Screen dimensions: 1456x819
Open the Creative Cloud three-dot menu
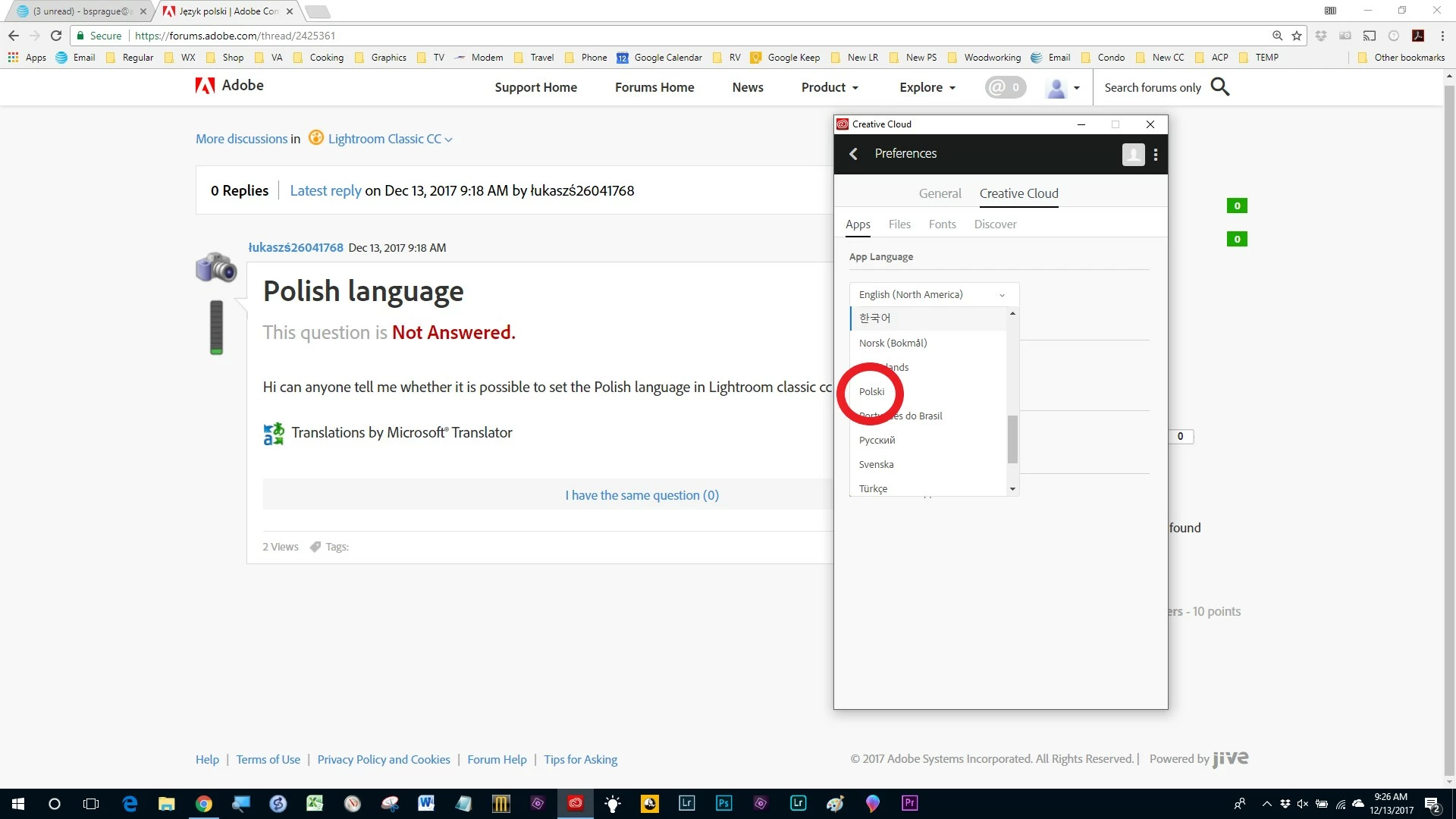click(1155, 155)
